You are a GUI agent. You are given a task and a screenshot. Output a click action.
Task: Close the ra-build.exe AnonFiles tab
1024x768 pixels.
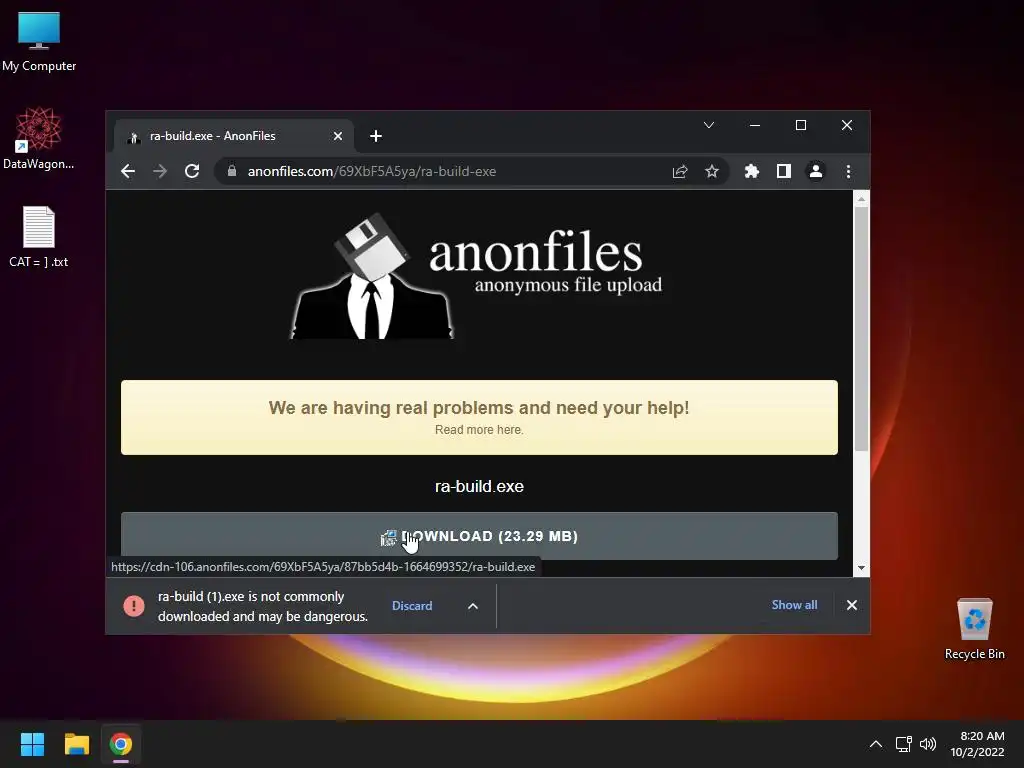click(x=338, y=136)
